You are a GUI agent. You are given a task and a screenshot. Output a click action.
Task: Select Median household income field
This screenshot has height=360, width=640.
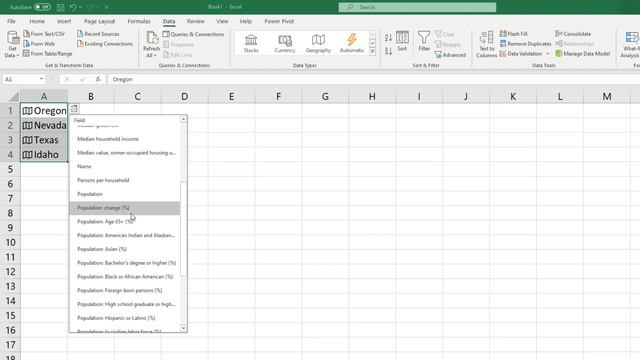click(x=124, y=139)
